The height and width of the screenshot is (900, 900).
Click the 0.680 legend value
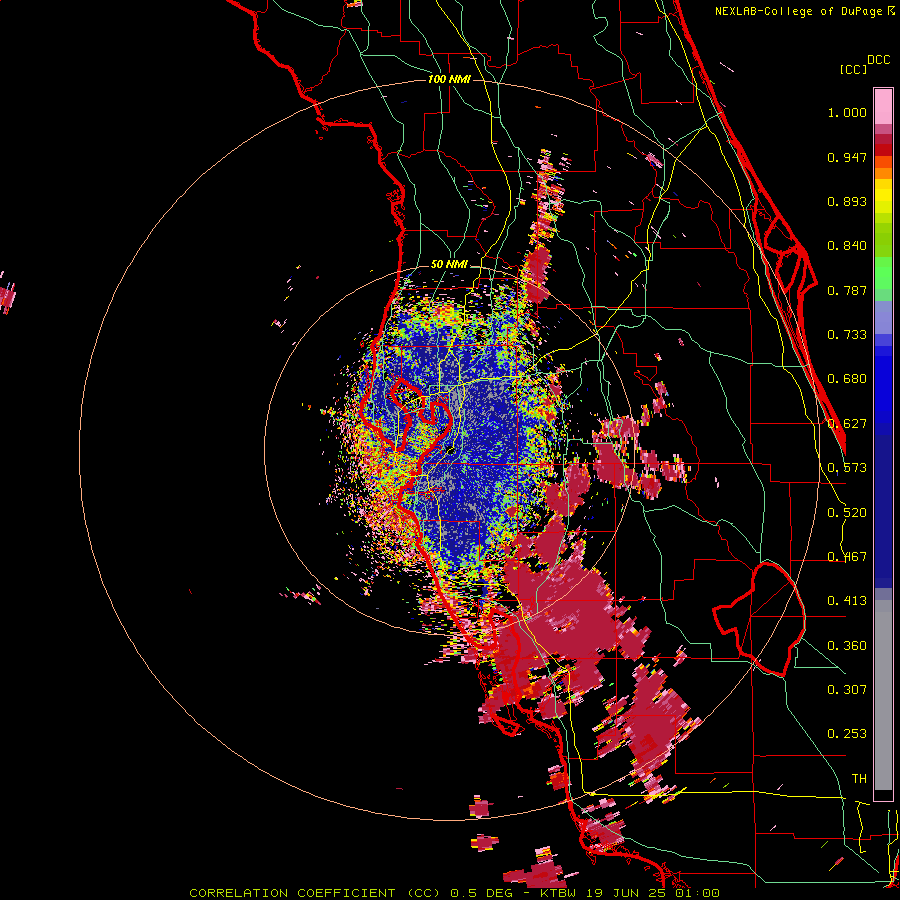(x=847, y=379)
